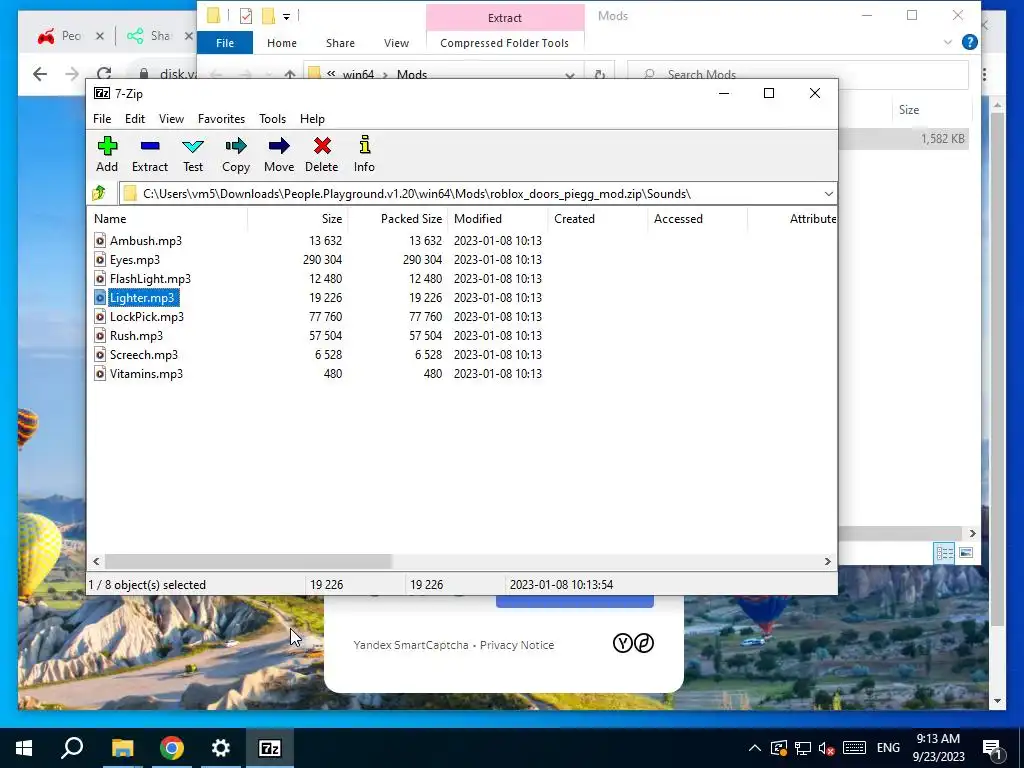
Task: Select the Screech.mp3 file
Action: 144,354
